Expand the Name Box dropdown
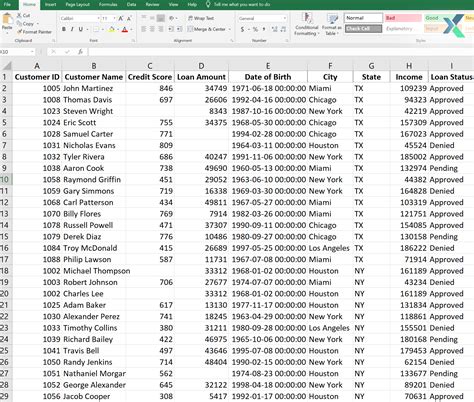Image resolution: width=474 pixels, height=402 pixels. click(x=32, y=52)
